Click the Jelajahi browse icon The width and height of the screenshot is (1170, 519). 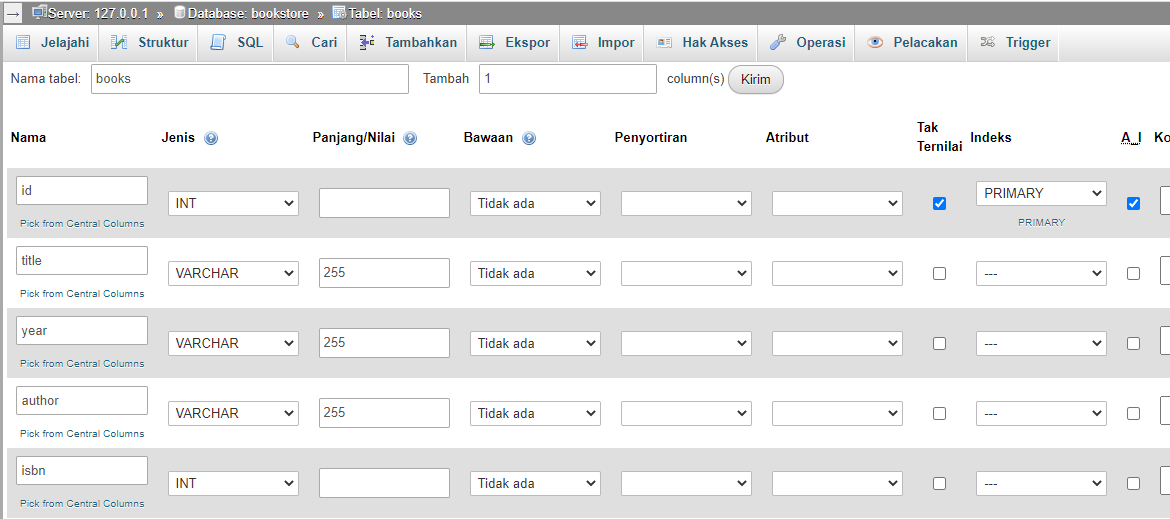click(23, 43)
